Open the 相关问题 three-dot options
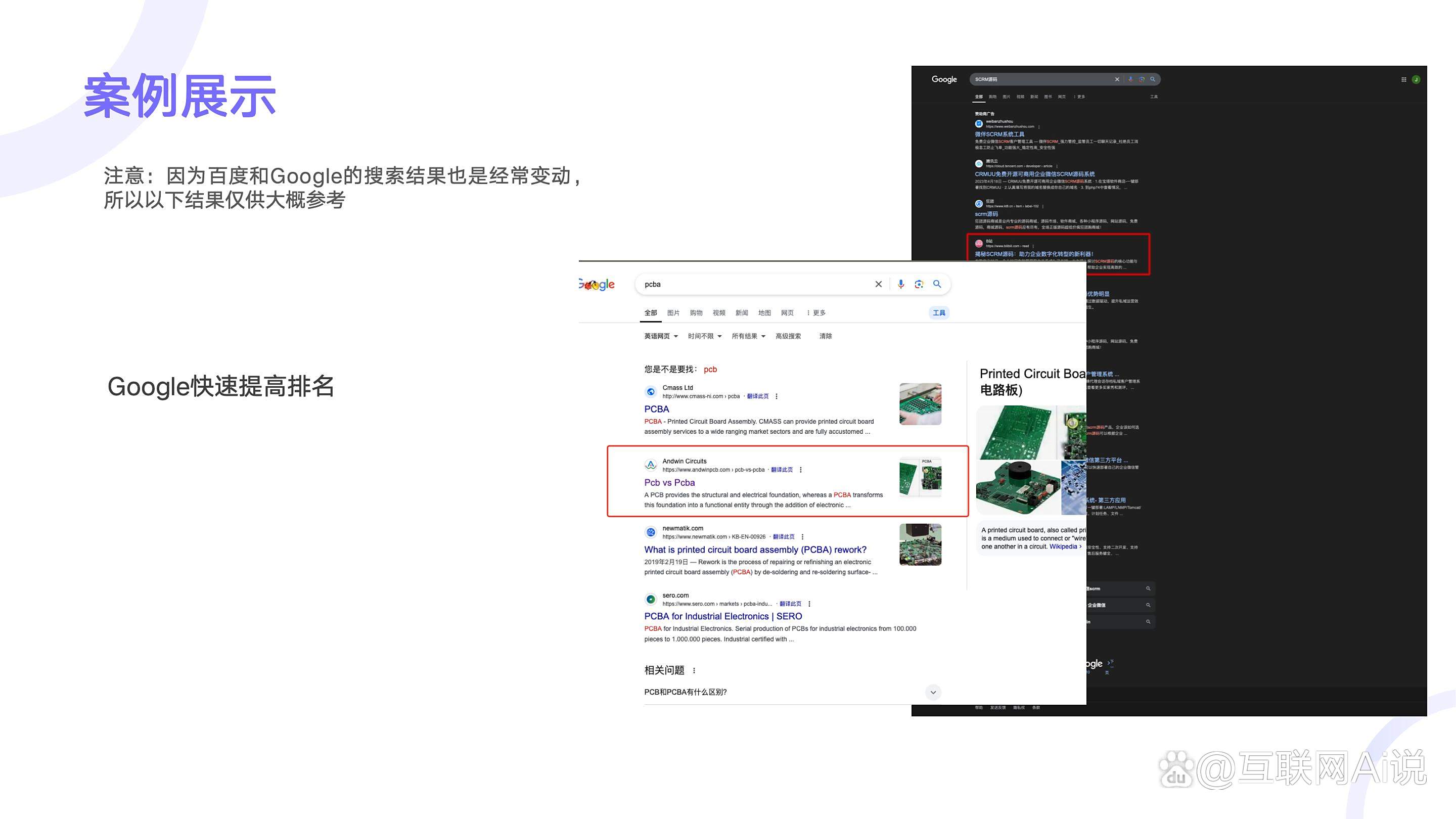This screenshot has height=819, width=1456. (694, 670)
